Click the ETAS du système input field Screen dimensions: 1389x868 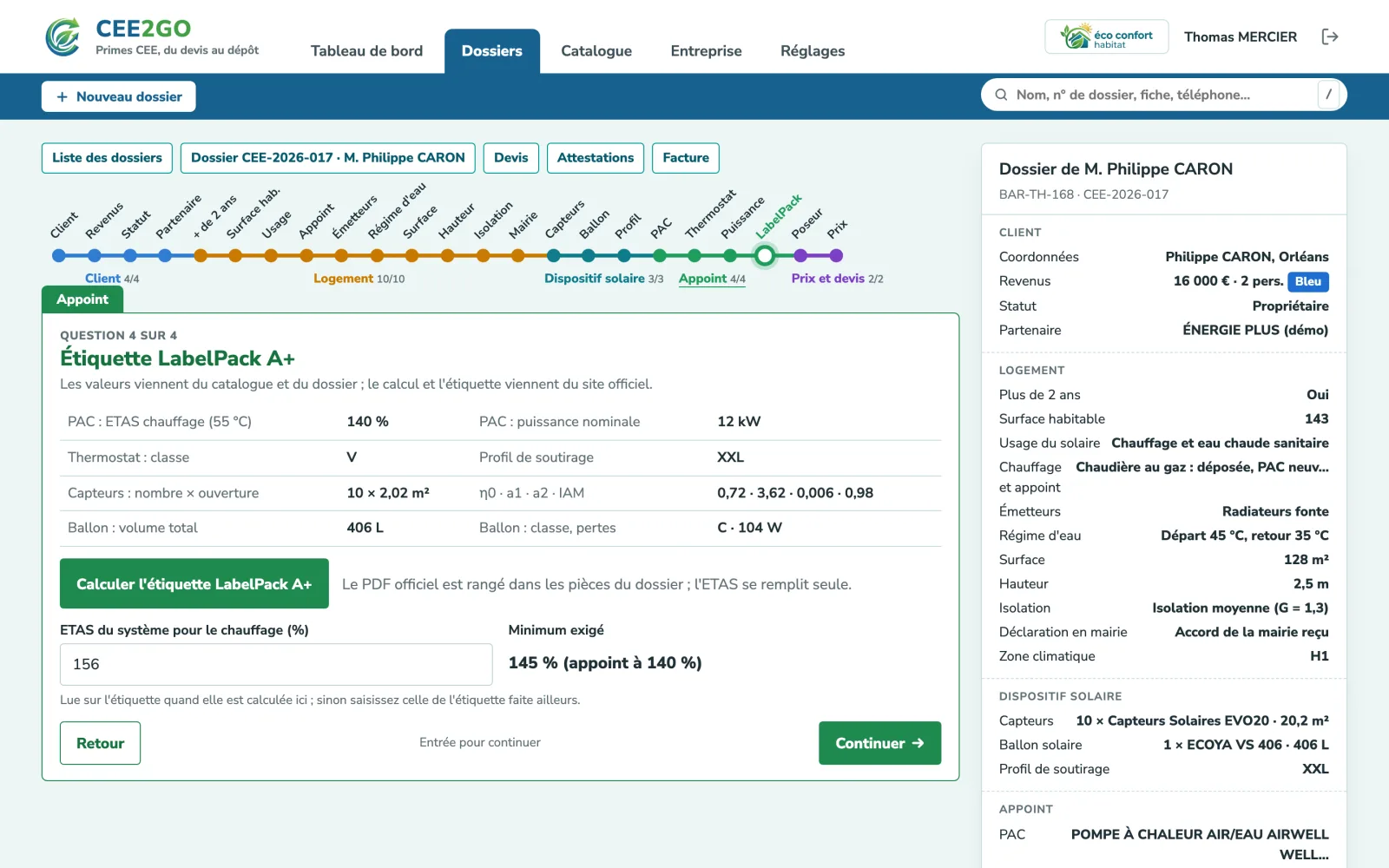click(x=276, y=664)
